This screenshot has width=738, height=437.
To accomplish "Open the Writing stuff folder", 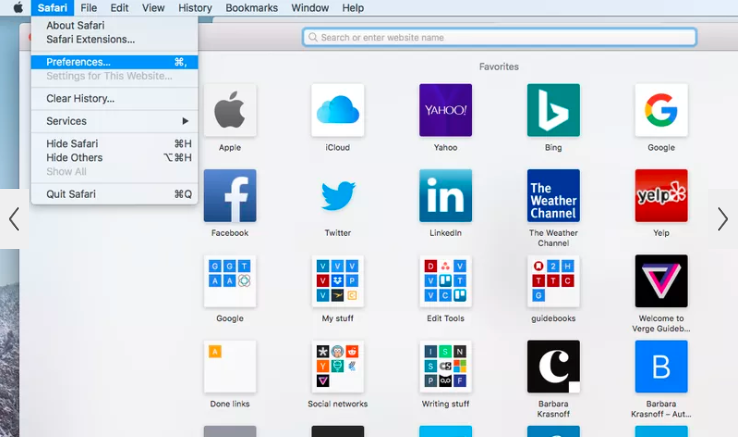I will click(x=445, y=366).
